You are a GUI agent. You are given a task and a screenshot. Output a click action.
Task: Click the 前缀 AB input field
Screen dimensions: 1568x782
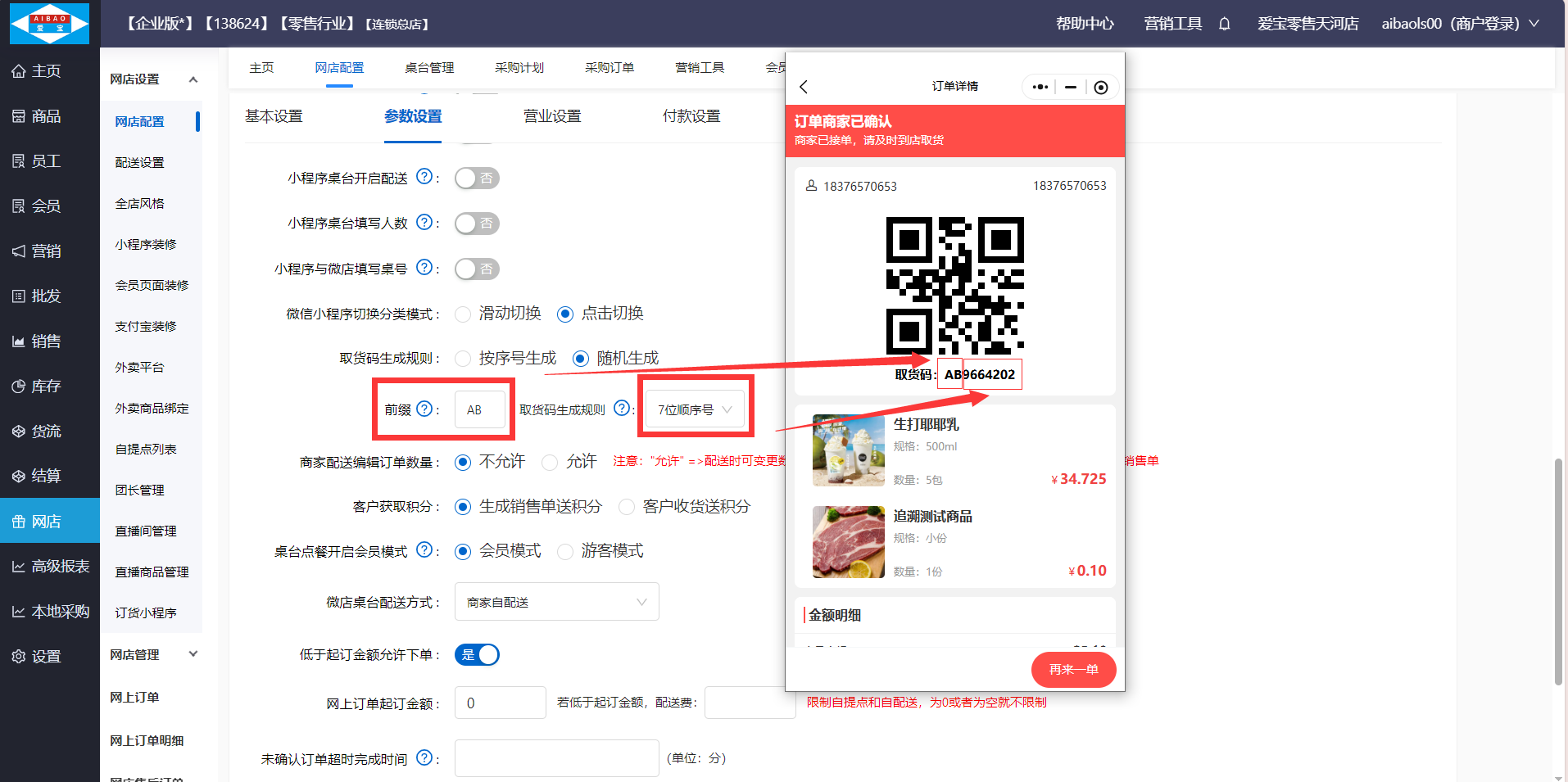[x=480, y=409]
